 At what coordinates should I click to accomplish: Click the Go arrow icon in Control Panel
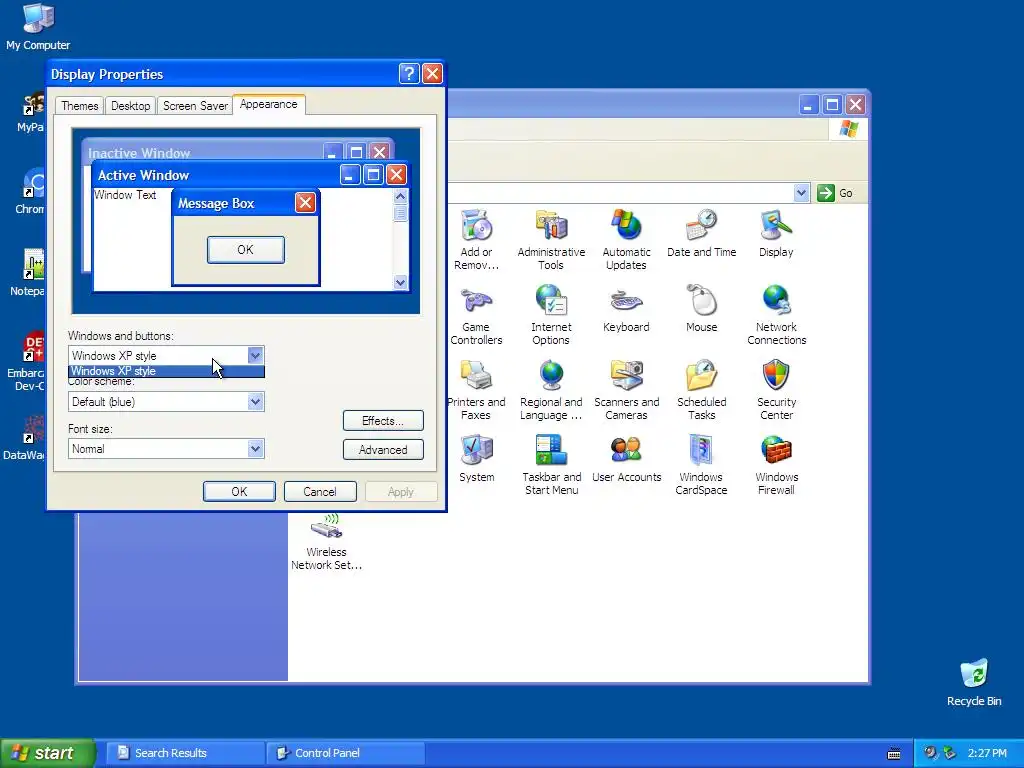click(825, 193)
